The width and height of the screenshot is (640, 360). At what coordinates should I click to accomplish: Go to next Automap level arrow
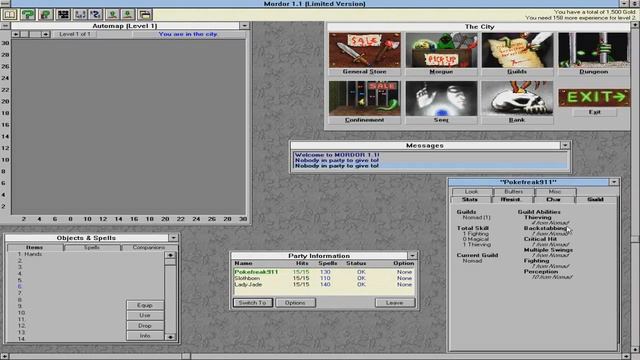pyautogui.click(x=46, y=34)
